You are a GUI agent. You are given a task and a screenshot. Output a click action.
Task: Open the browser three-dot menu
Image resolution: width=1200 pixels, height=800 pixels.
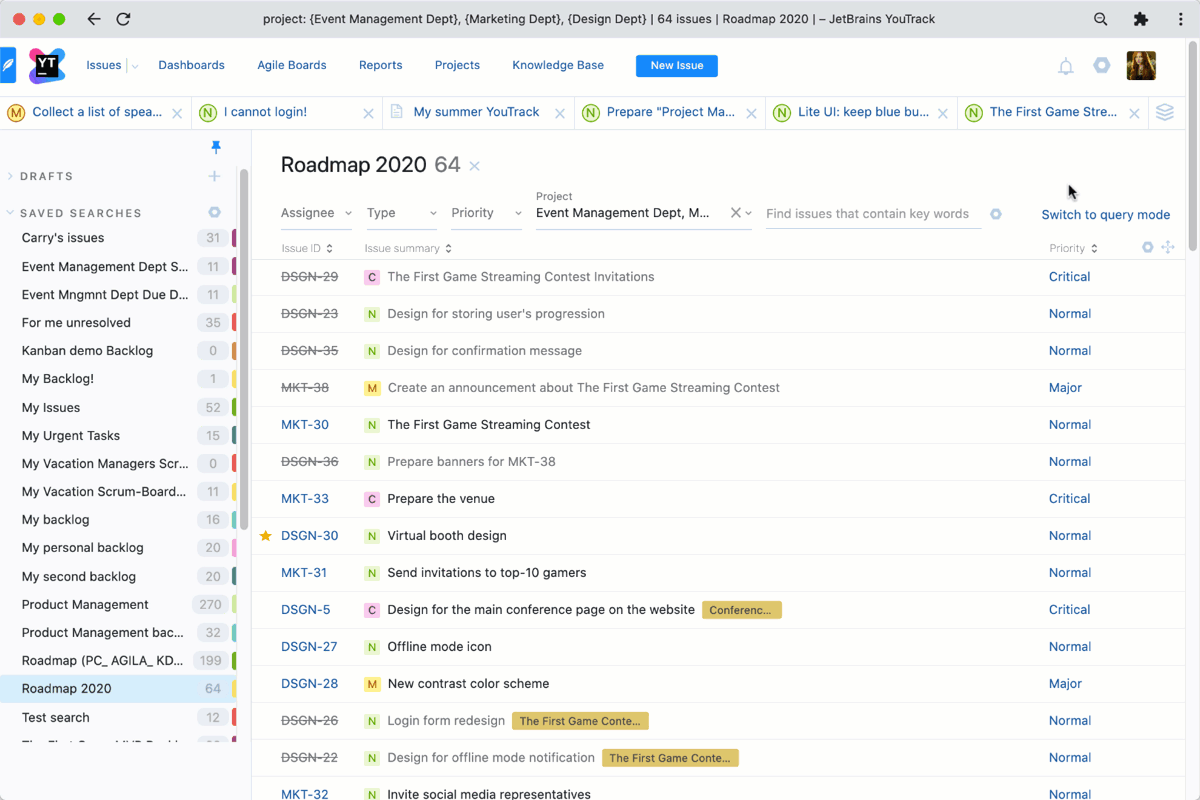pos(1180,19)
